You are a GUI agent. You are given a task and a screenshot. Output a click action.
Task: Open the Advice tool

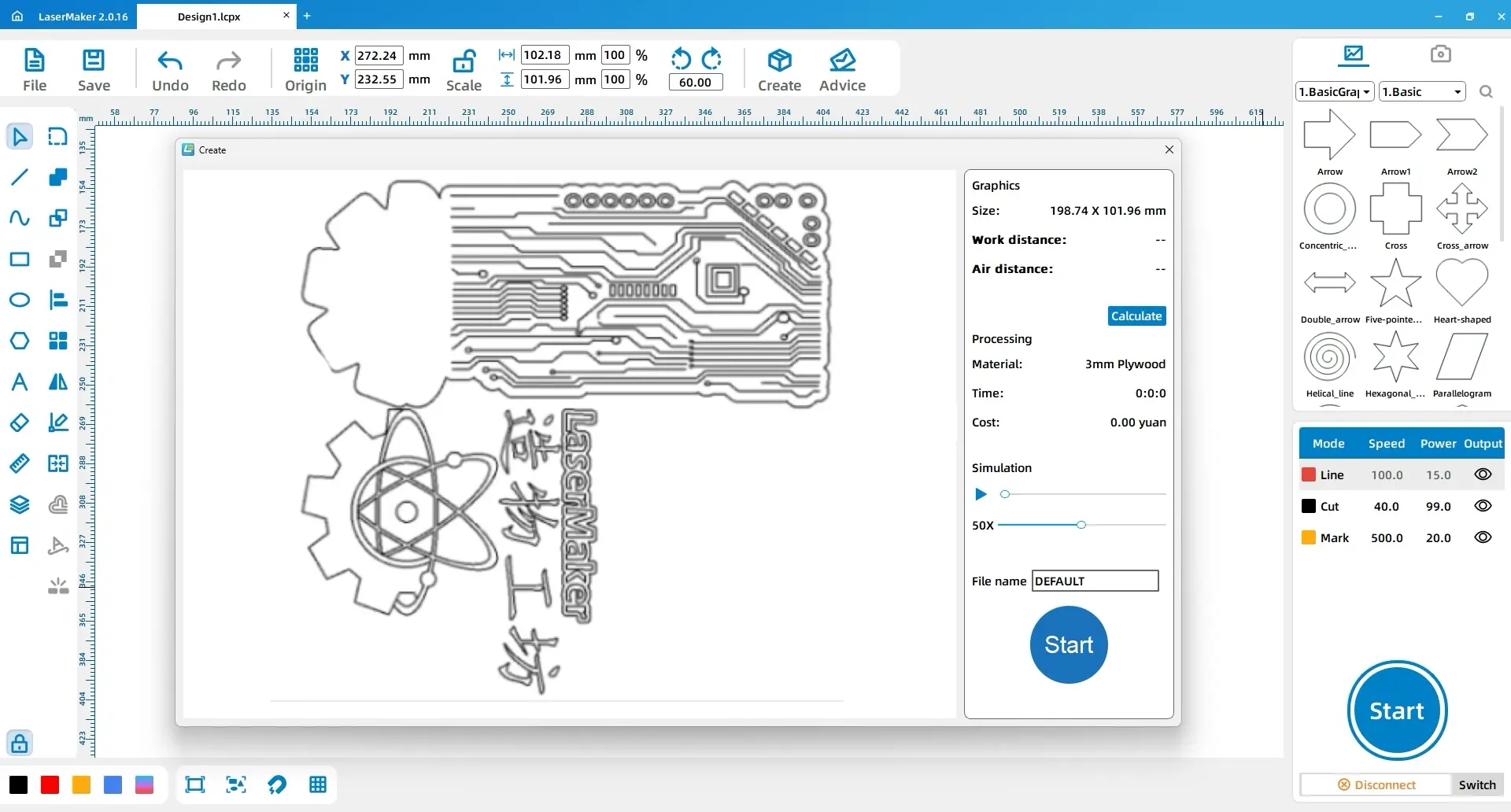(x=842, y=61)
